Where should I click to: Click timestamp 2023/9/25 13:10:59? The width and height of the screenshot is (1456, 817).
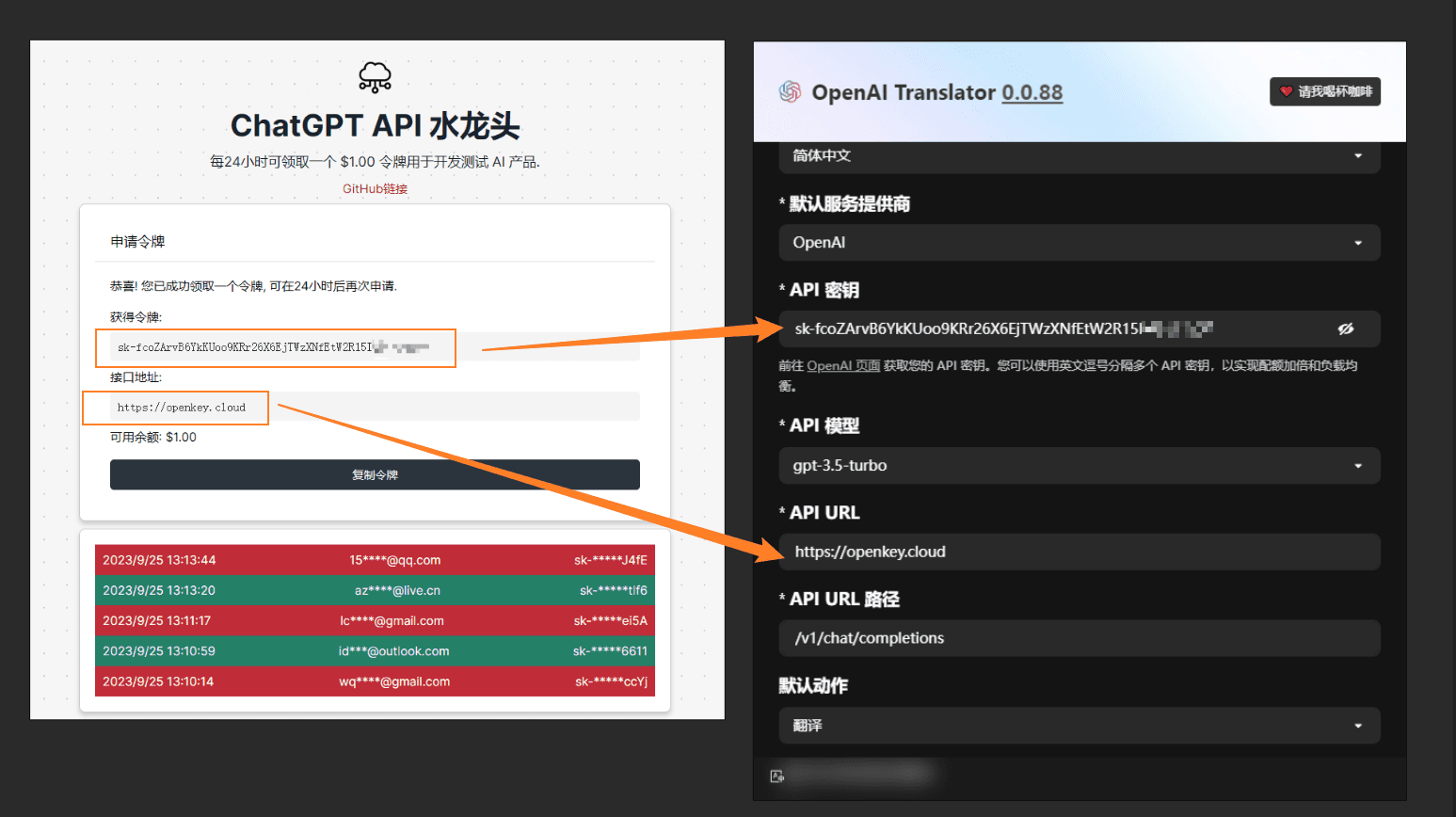click(x=159, y=650)
